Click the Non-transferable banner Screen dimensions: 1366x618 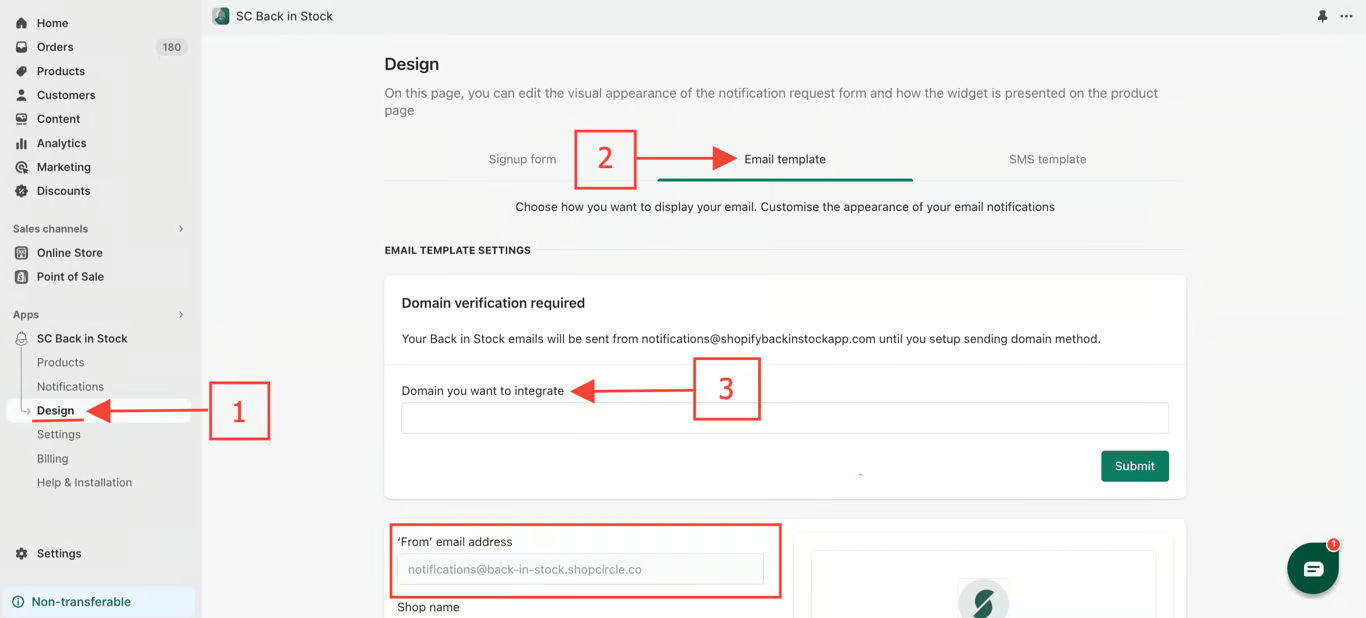(x=99, y=602)
